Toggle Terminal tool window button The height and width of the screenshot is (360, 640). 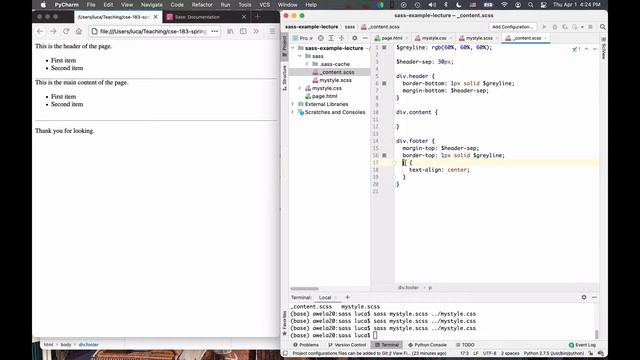tap(387, 345)
